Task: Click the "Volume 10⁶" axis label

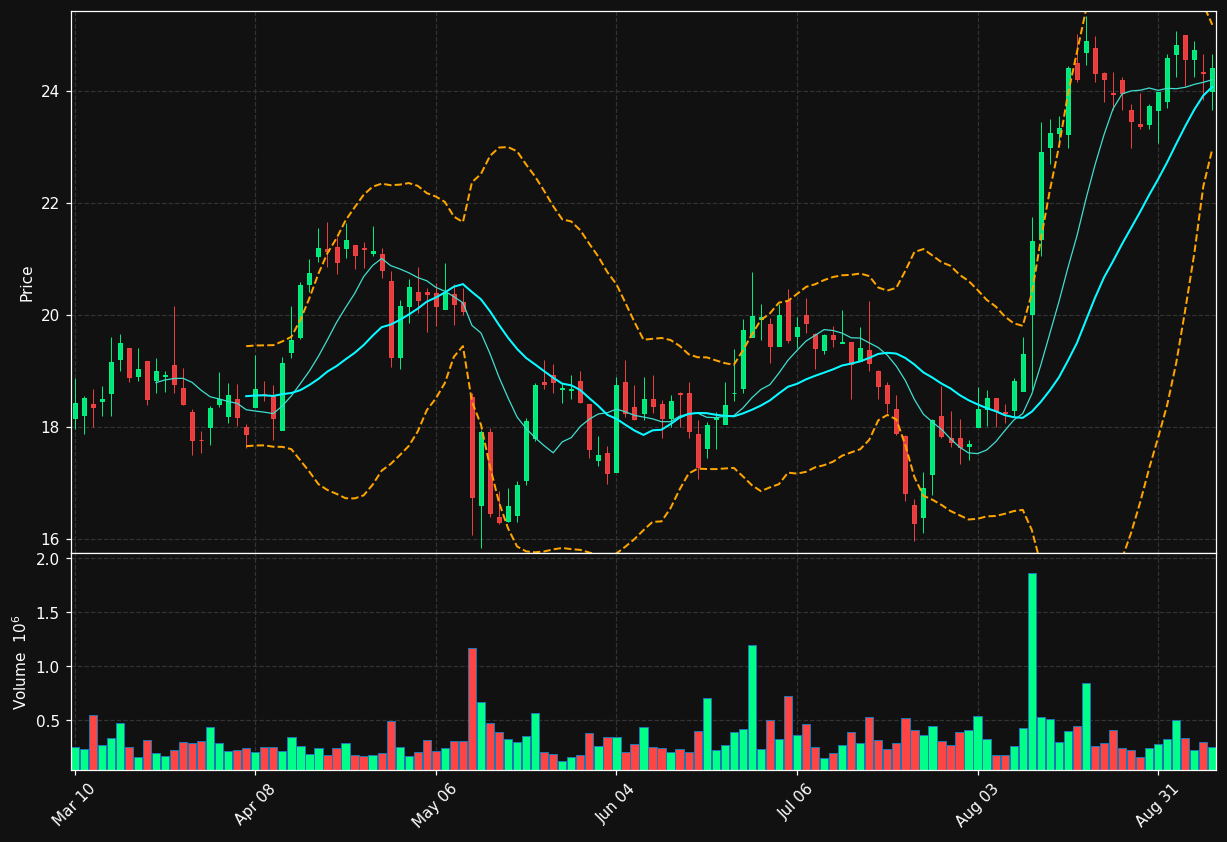Action: [x=20, y=662]
